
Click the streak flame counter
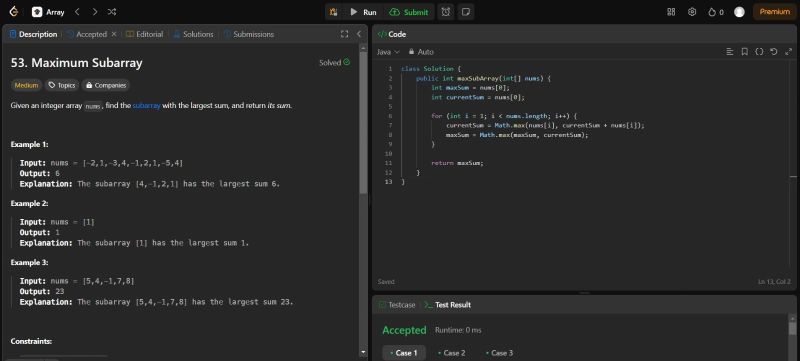(x=716, y=12)
